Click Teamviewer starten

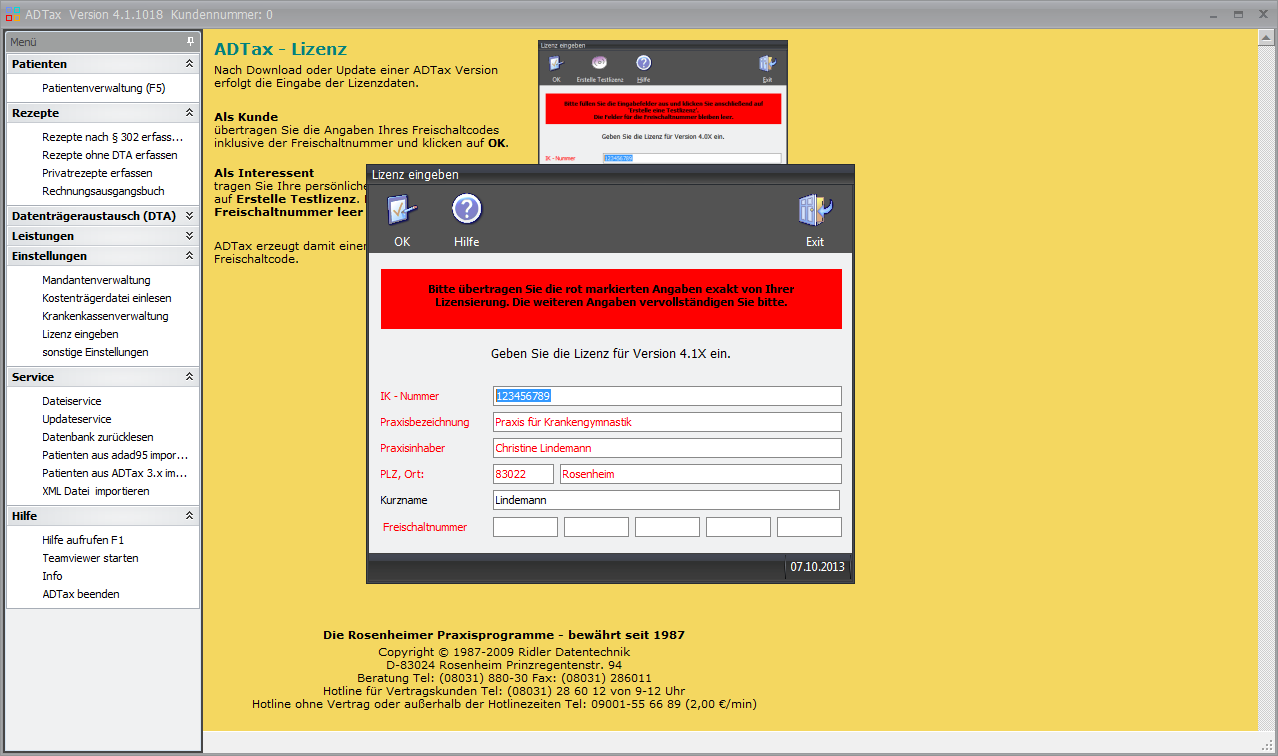[x=90, y=558]
